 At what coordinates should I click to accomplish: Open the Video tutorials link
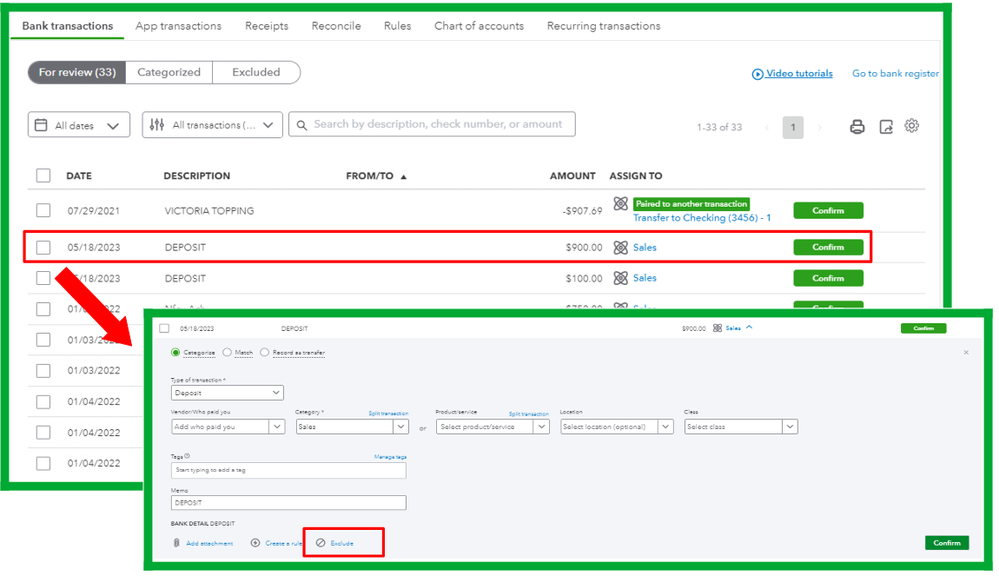[x=799, y=73]
